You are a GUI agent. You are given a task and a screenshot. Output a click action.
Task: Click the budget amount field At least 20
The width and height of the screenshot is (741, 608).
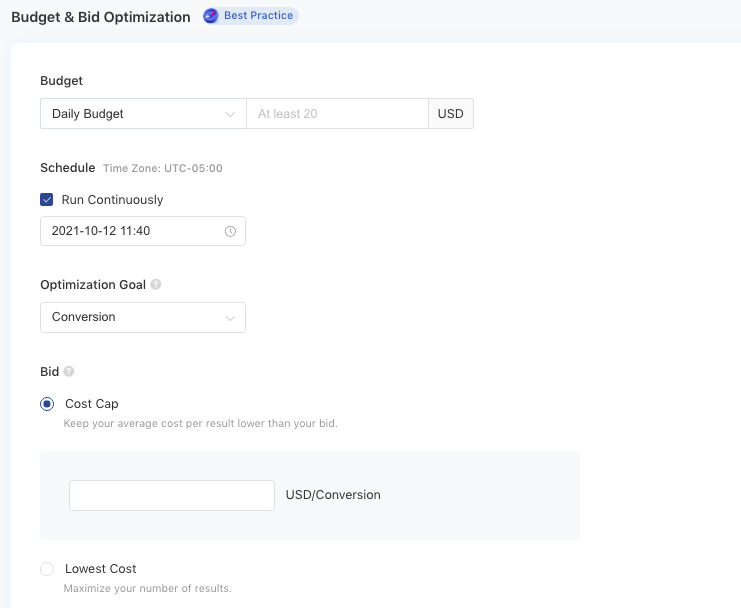point(337,113)
